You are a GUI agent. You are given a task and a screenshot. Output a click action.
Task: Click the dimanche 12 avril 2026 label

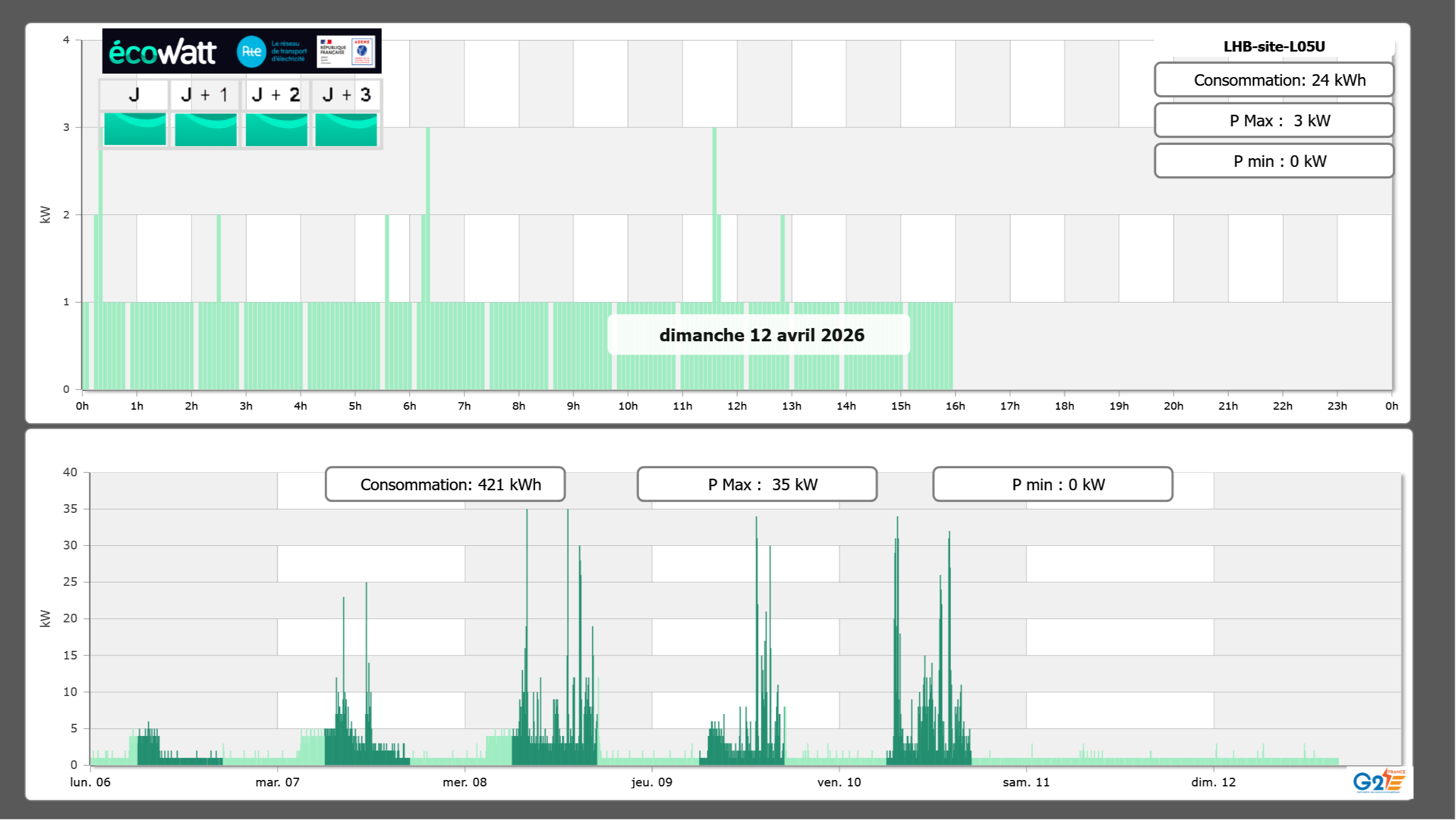[761, 335]
